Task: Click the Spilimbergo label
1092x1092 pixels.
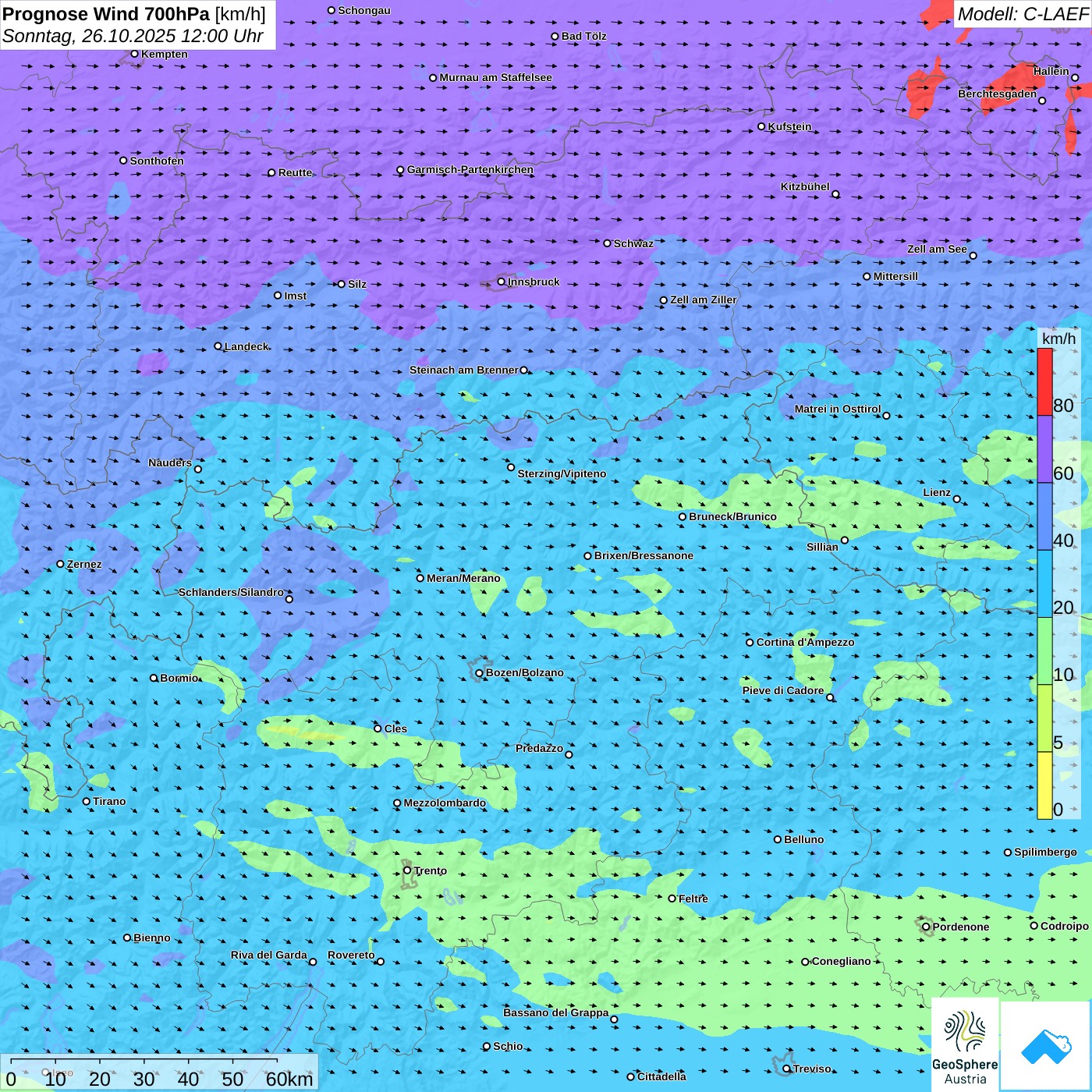Action: 1045,852
